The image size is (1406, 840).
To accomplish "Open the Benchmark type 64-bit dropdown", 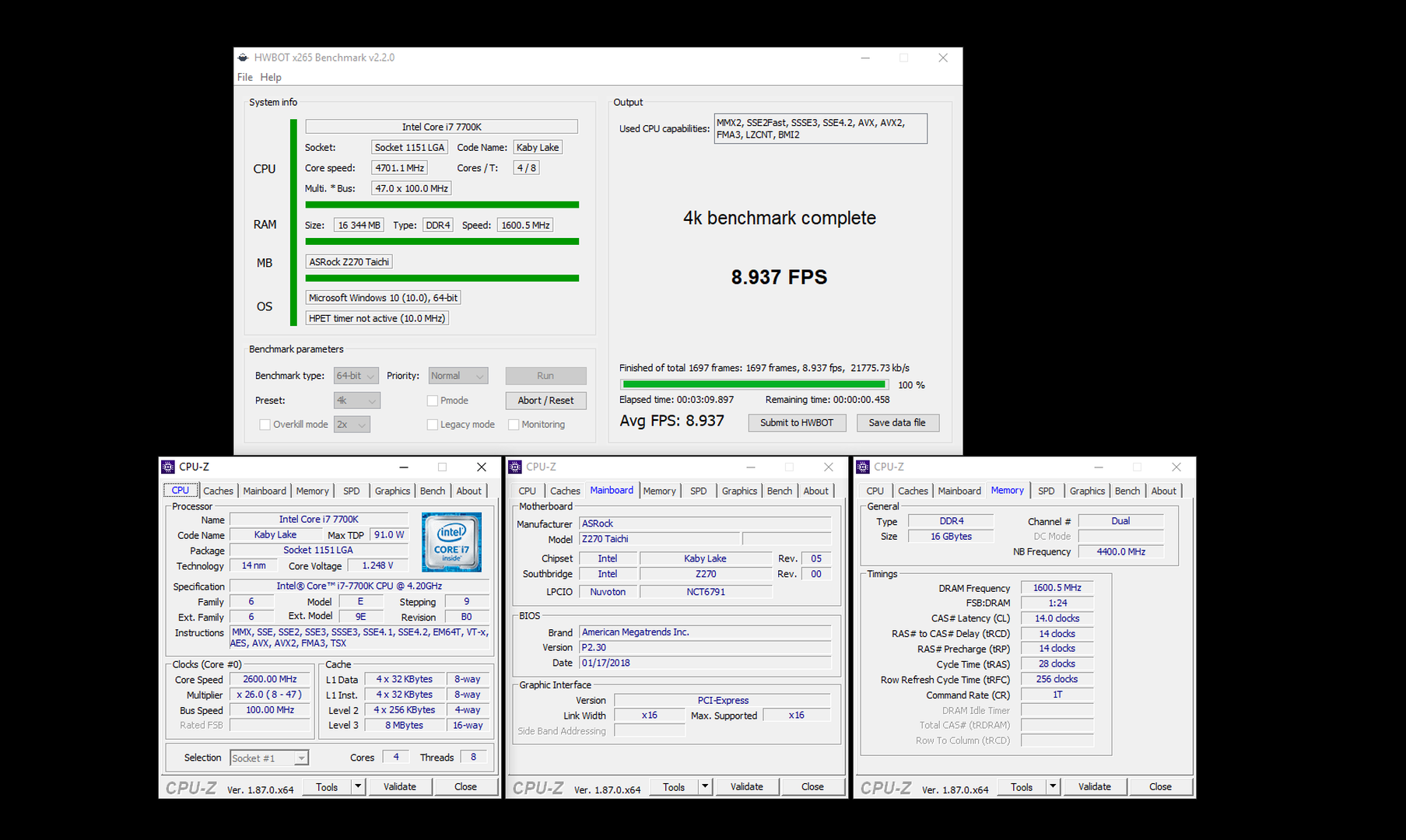I will (x=356, y=376).
